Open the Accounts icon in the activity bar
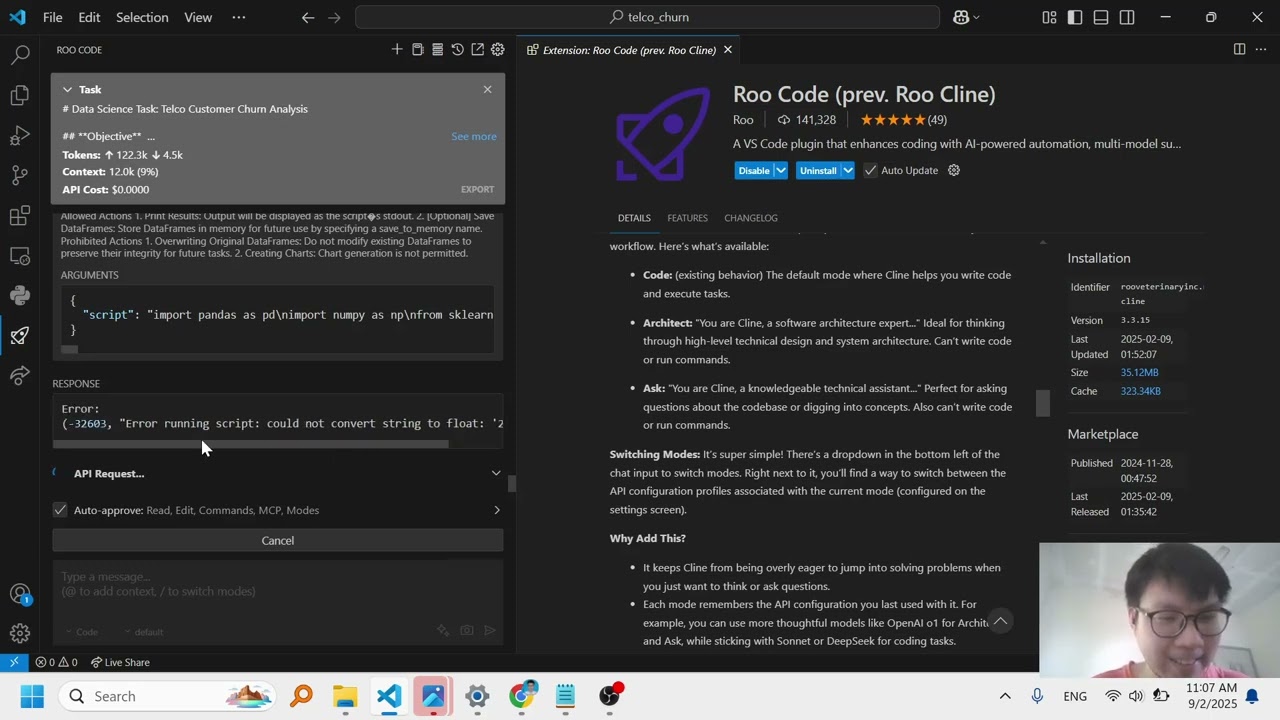 pos(20,594)
